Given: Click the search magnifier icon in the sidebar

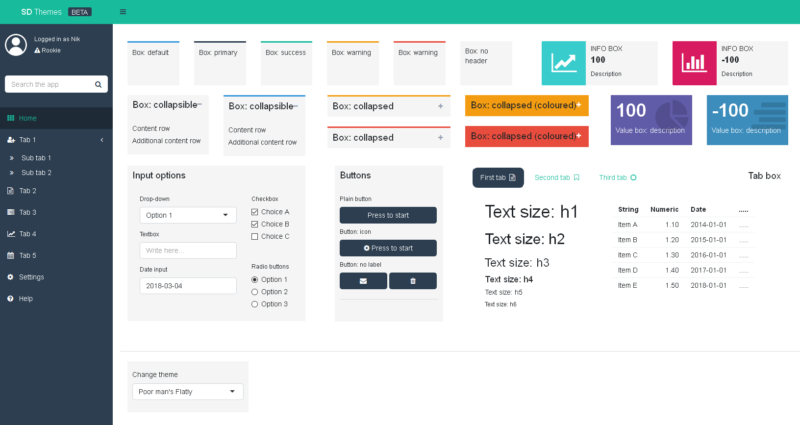Looking at the screenshot, I should click(100, 85).
